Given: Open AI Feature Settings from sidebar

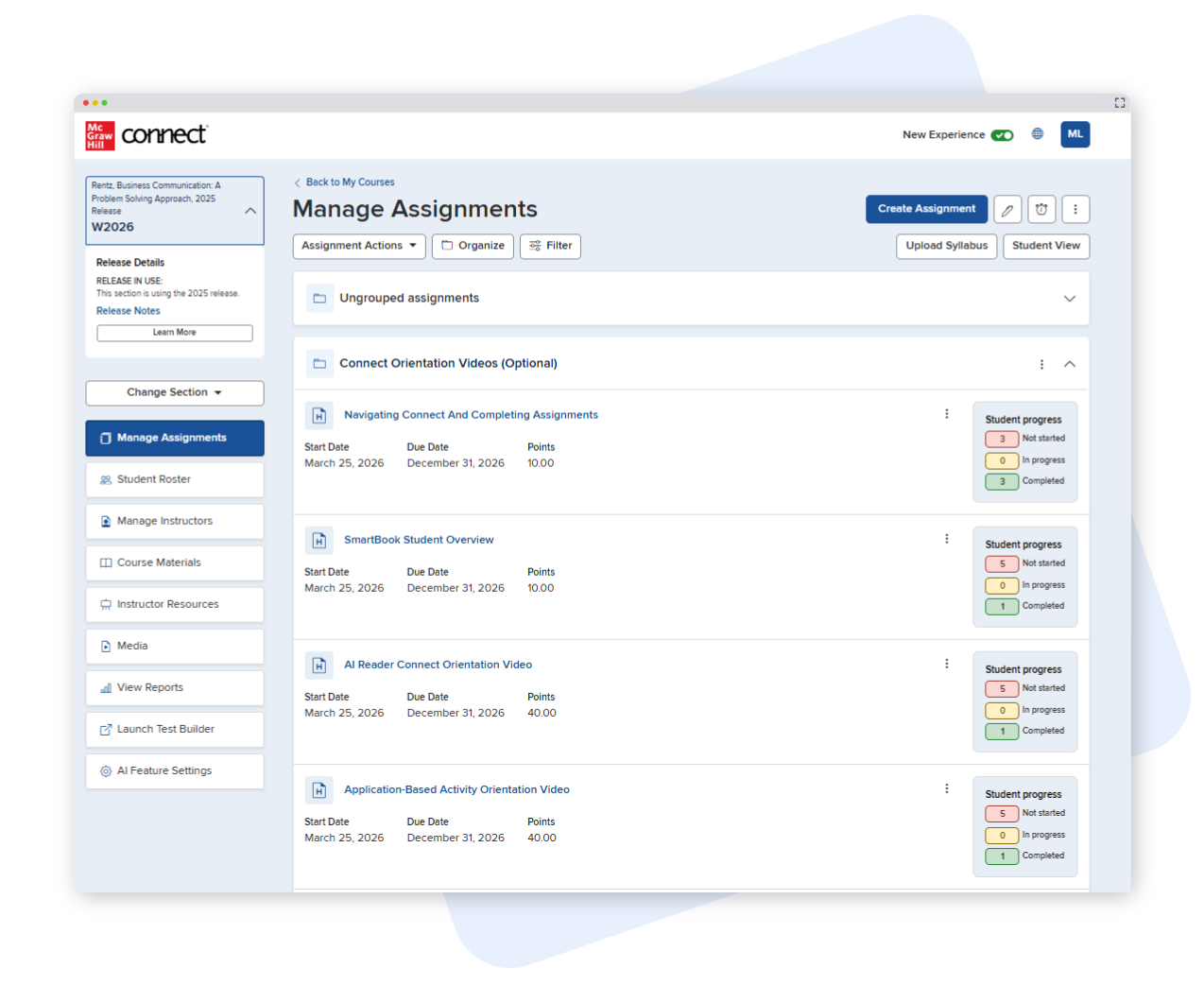Looking at the screenshot, I should click(175, 770).
